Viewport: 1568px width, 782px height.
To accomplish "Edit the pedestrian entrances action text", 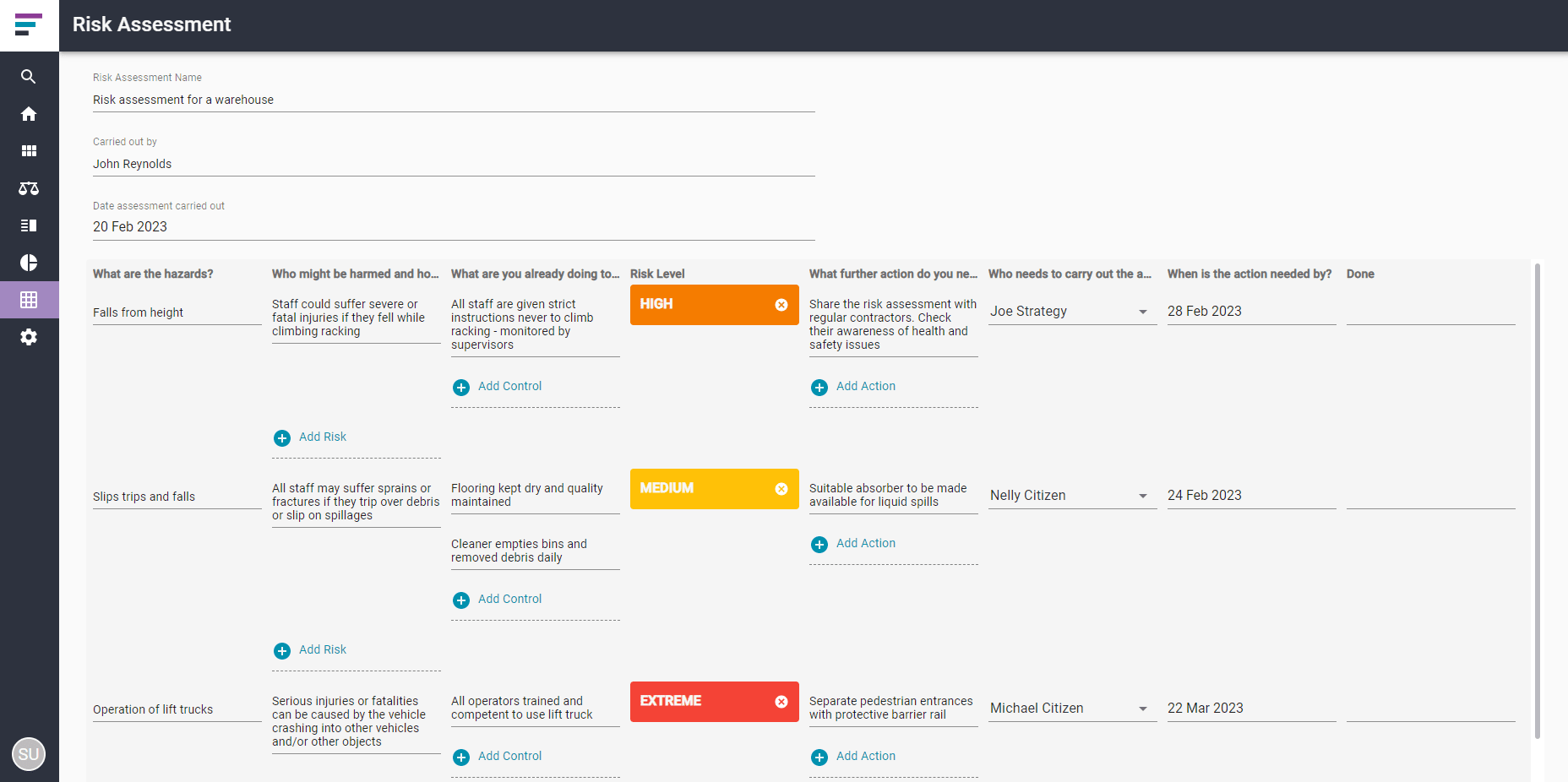I will click(x=894, y=709).
